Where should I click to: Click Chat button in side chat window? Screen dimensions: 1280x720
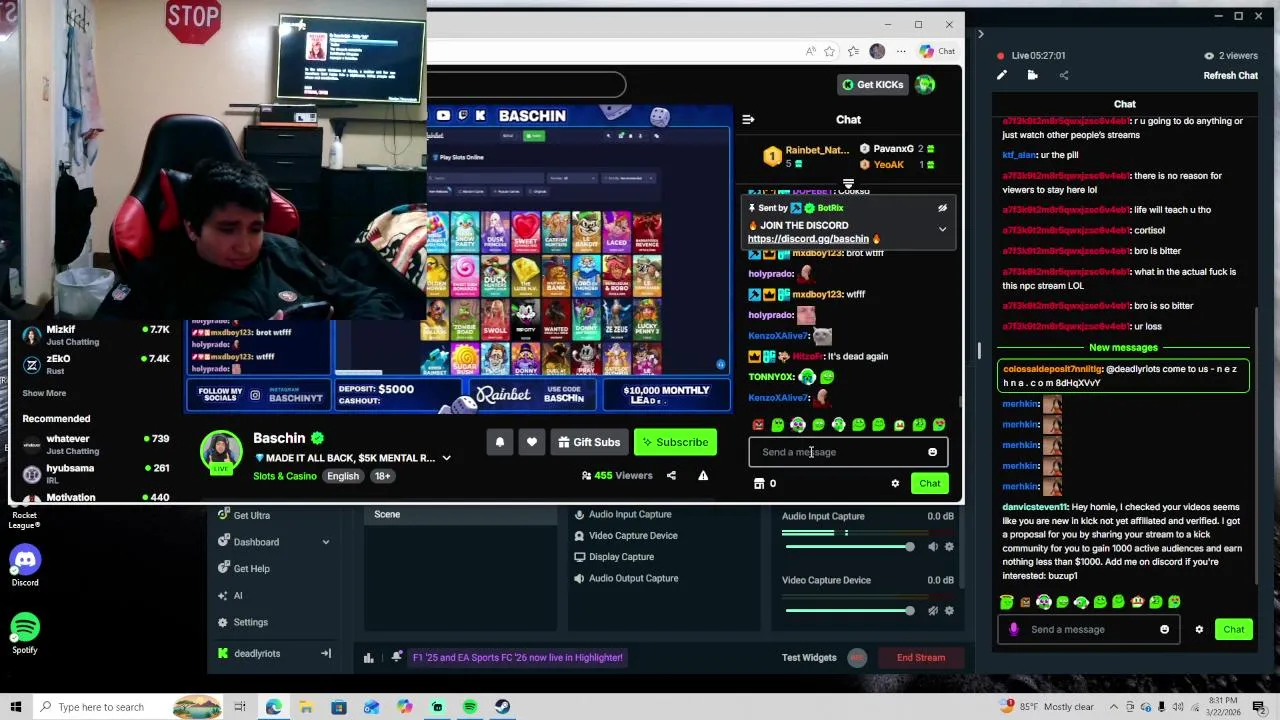(1234, 630)
